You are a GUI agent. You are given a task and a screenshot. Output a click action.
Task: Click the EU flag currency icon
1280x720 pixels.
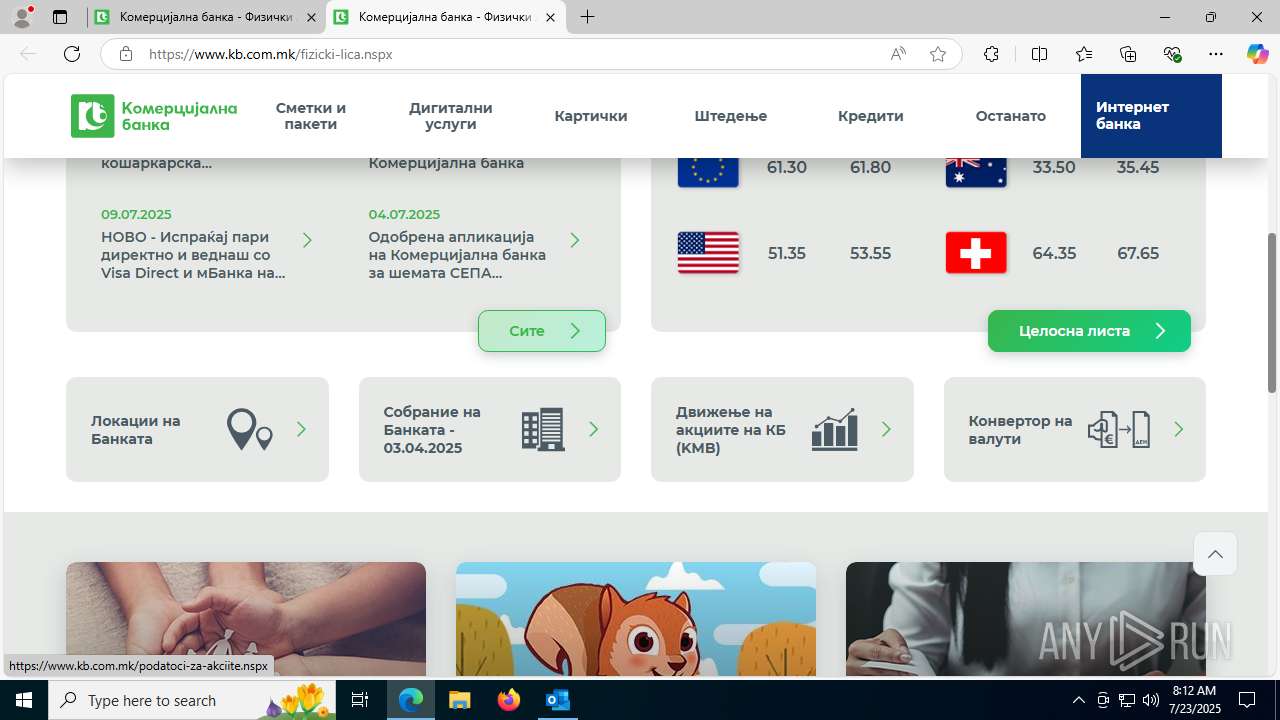708,171
